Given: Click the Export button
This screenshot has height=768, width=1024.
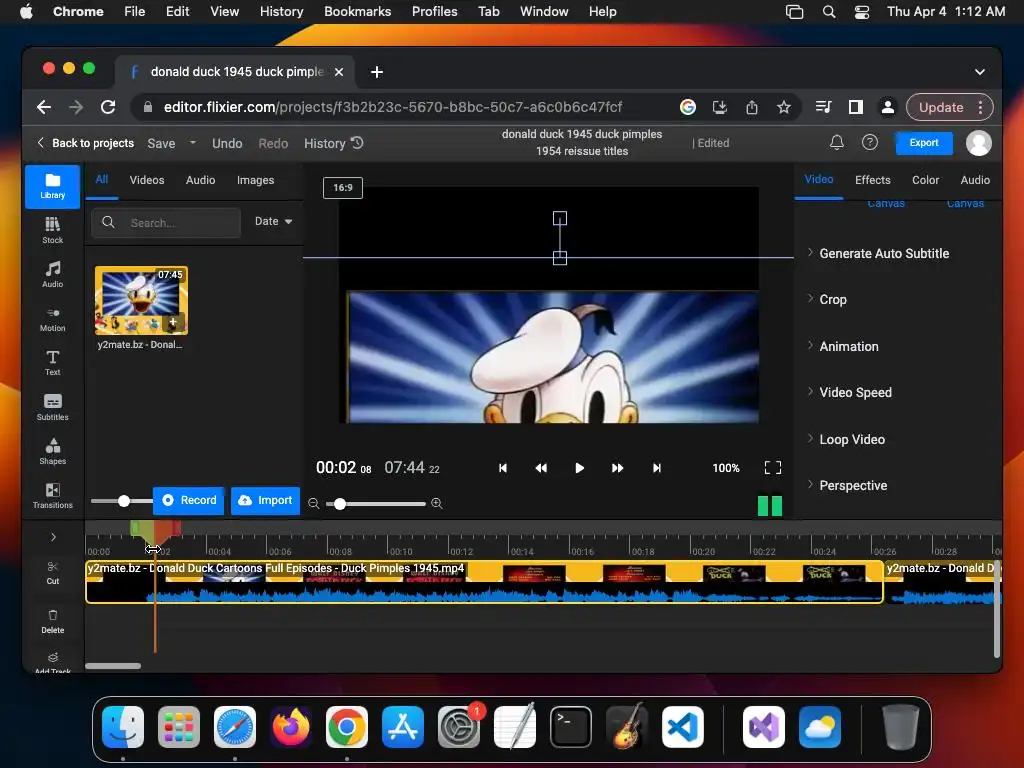Looking at the screenshot, I should tap(923, 142).
